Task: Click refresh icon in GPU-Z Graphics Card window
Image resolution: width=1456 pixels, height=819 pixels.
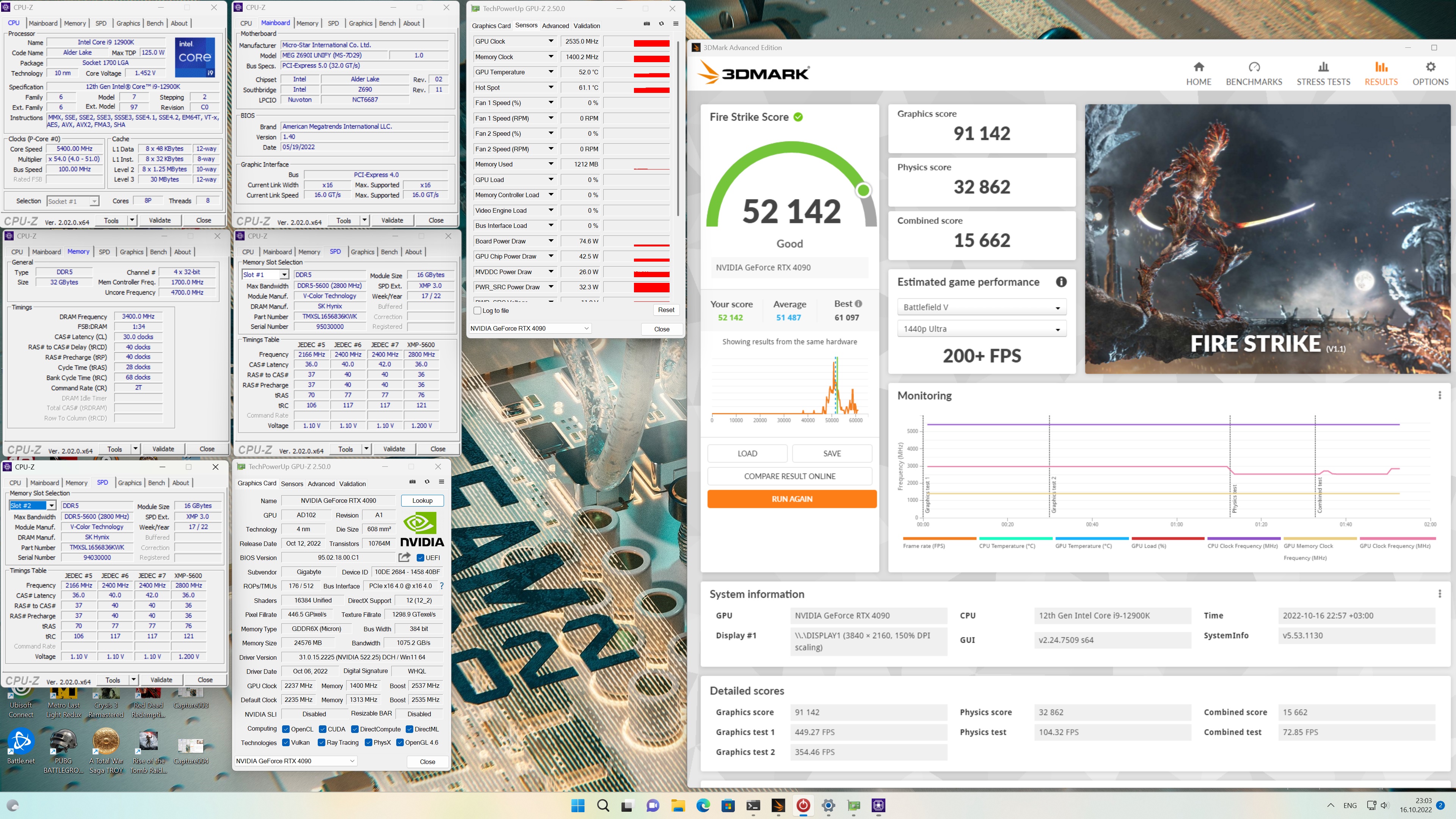Action: (x=427, y=482)
